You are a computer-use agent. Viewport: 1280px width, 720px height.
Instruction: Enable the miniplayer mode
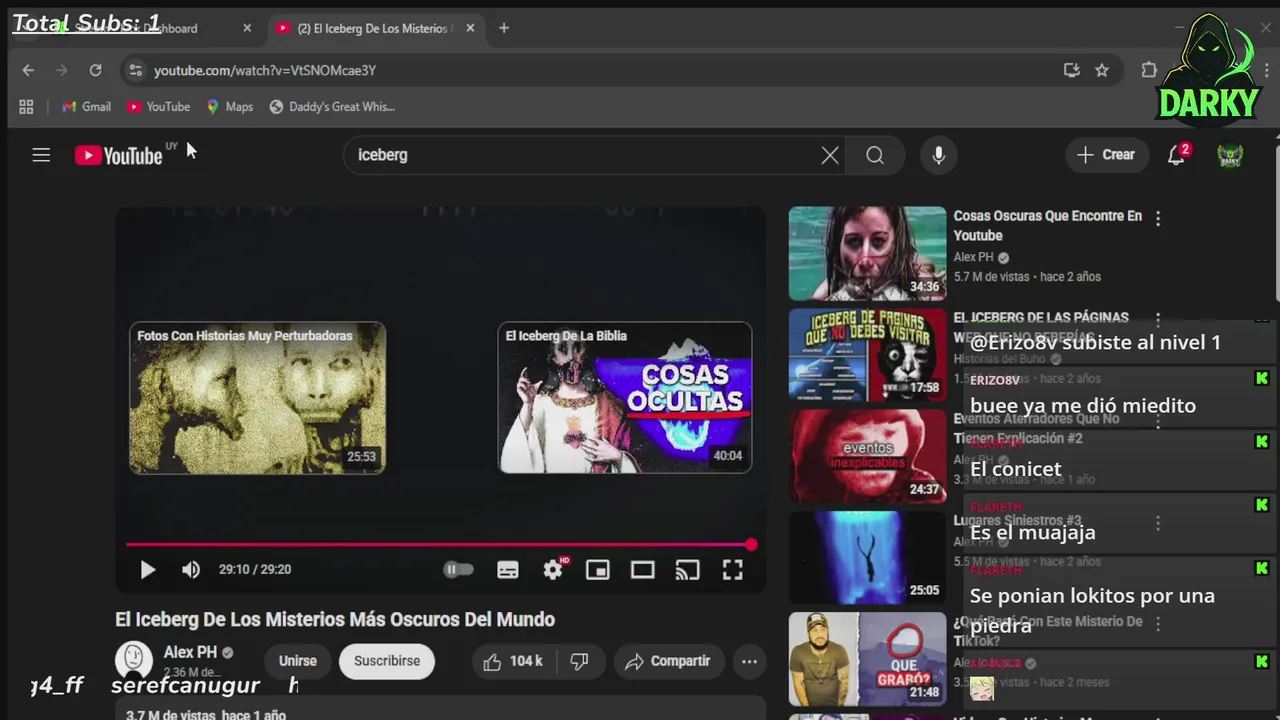pyautogui.click(x=598, y=570)
